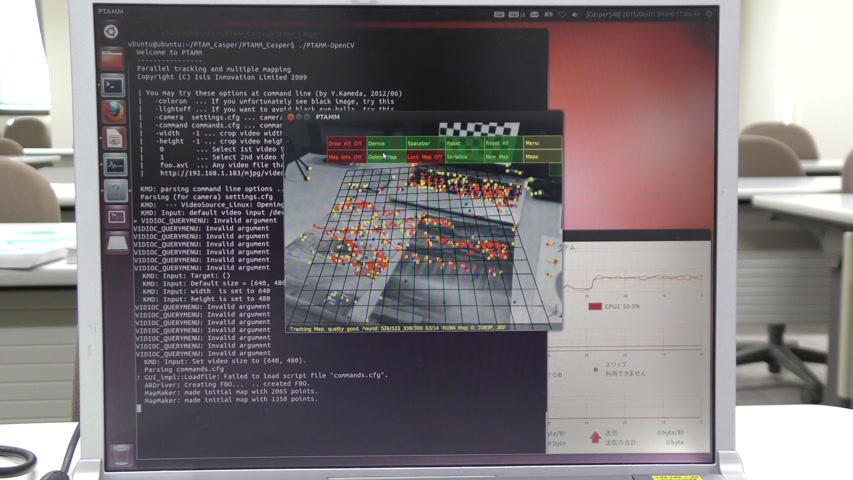Toggle Map Info Off in PTAMM
Image resolution: width=853 pixels, height=480 pixels.
[x=346, y=157]
